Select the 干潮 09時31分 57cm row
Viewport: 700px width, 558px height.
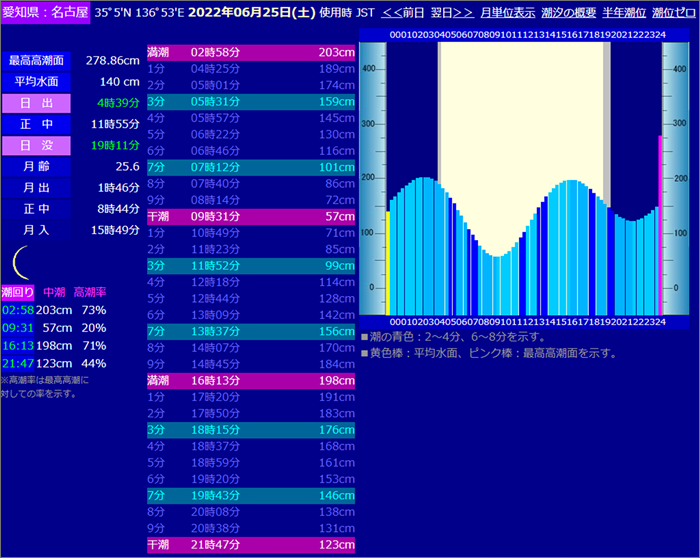click(251, 217)
